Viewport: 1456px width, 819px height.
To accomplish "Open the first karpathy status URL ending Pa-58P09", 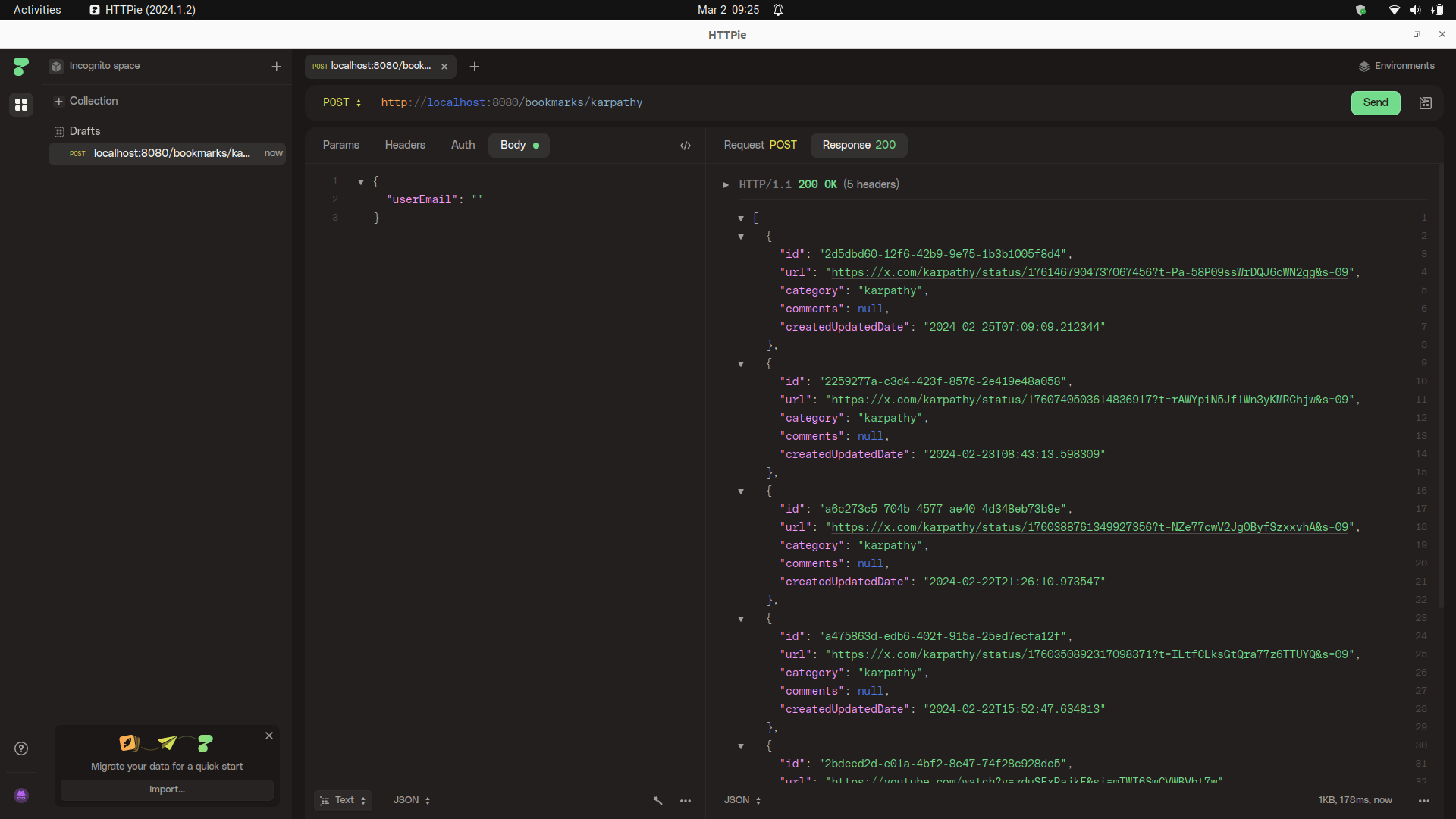I will coord(1090,273).
